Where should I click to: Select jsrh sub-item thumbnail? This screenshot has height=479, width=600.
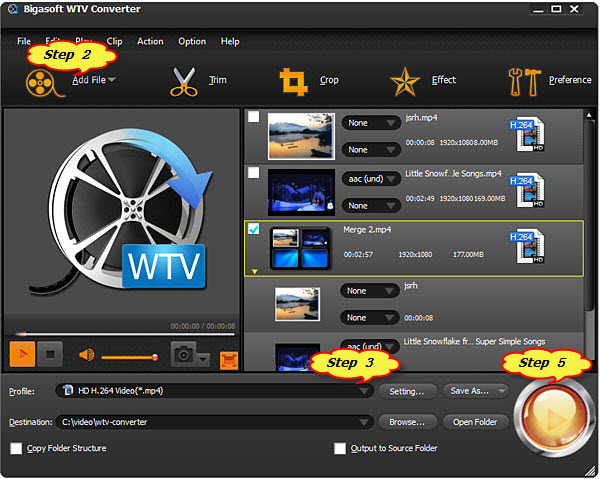[x=297, y=304]
